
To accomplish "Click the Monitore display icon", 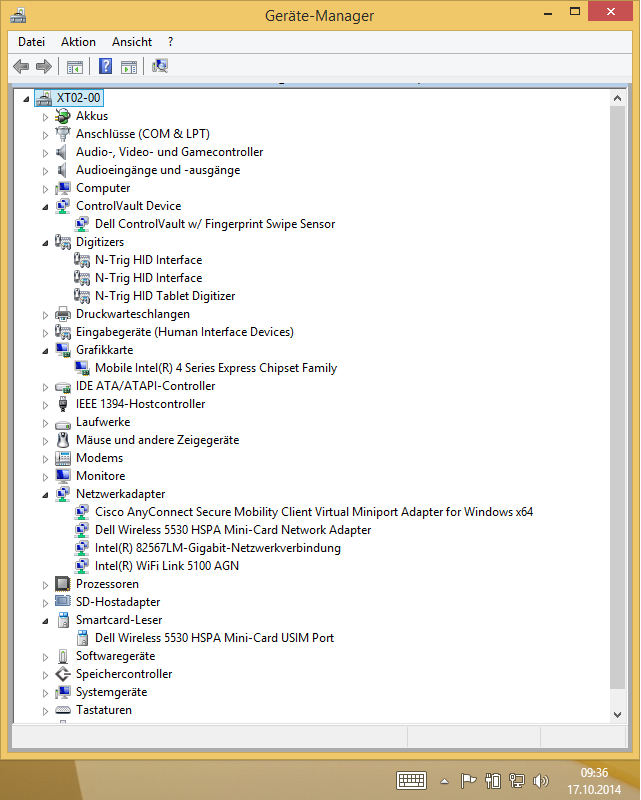I will [x=63, y=476].
